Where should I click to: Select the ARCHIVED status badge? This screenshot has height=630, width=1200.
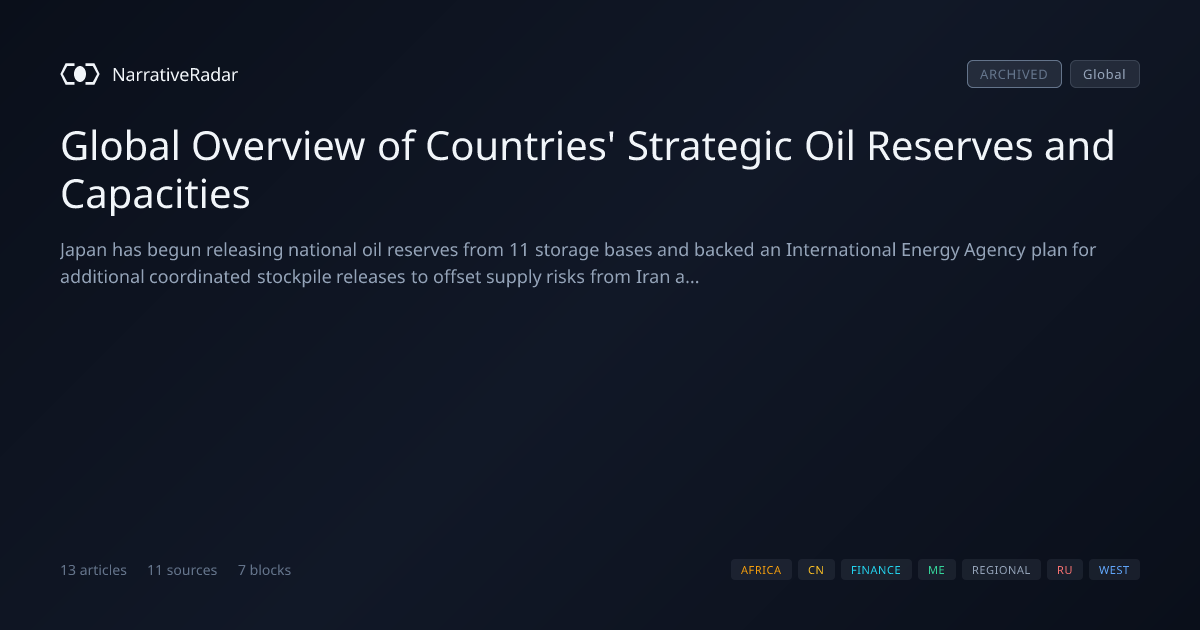click(1014, 74)
